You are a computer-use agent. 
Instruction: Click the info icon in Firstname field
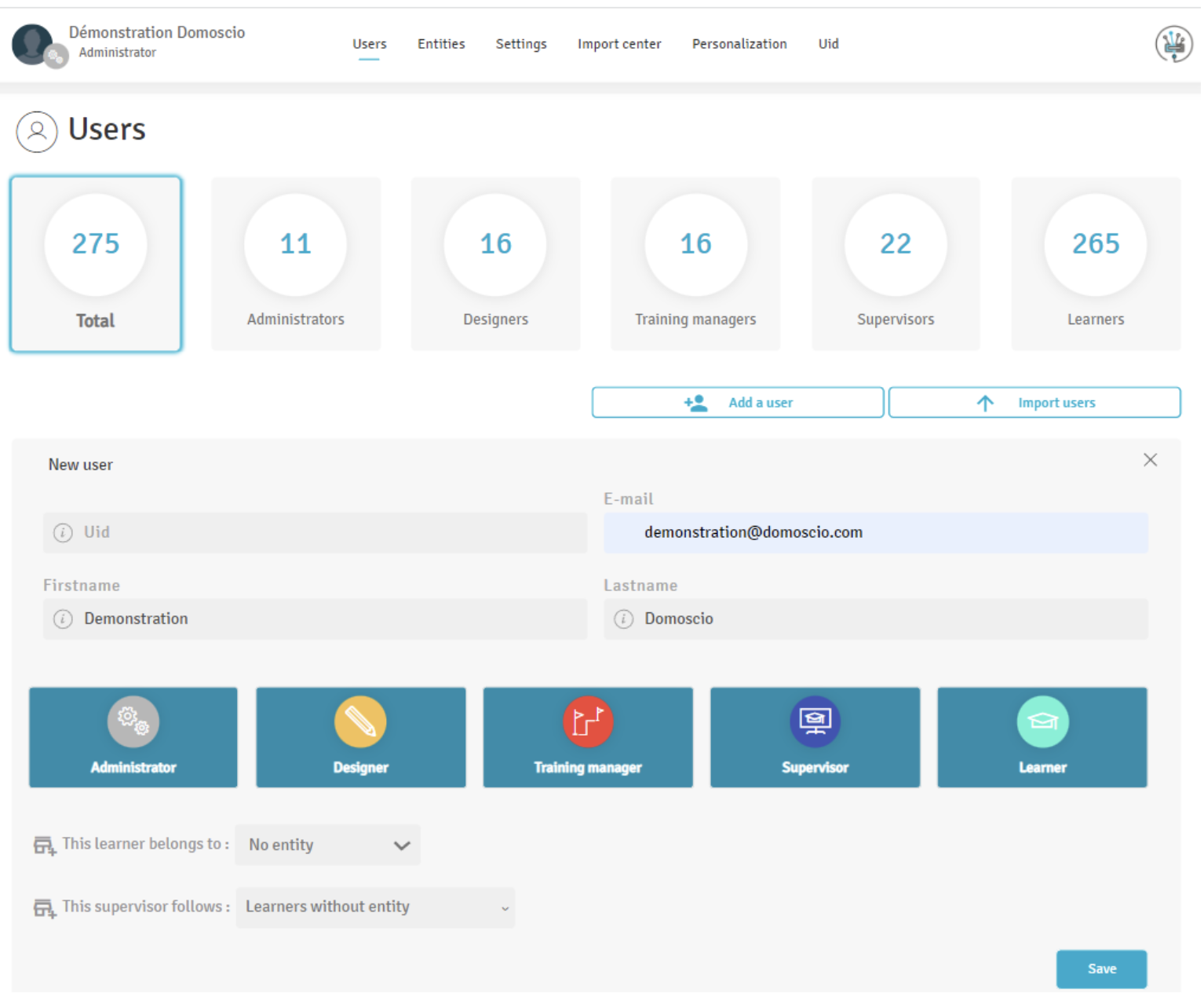point(63,620)
